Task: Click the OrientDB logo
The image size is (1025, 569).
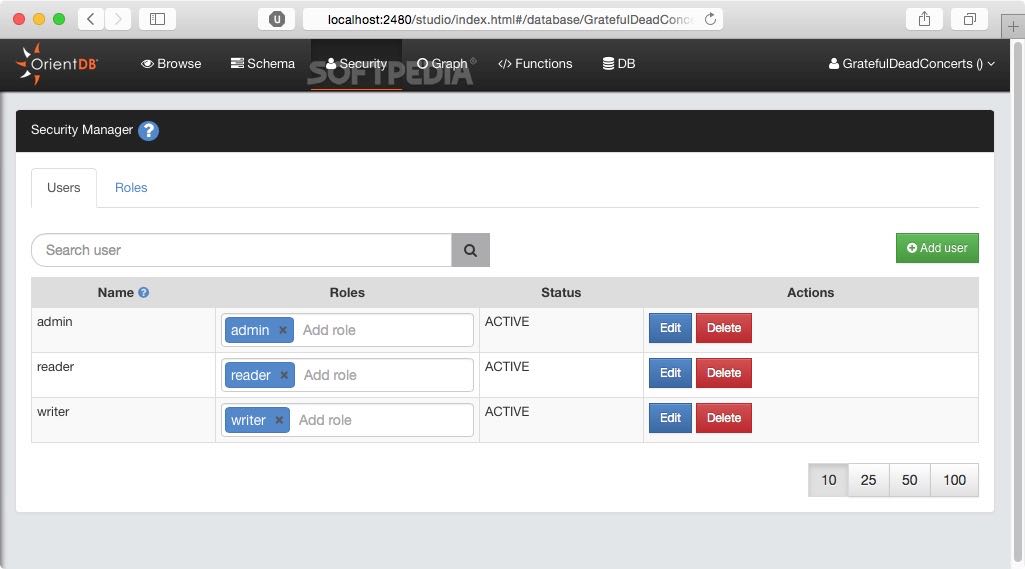Action: click(56, 64)
